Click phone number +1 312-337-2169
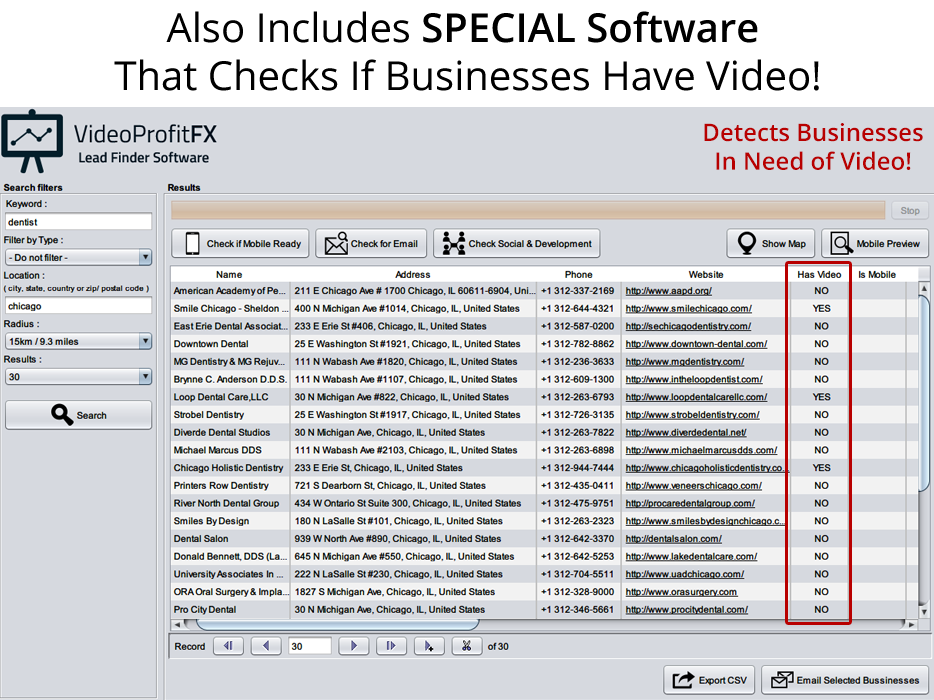Image resolution: width=934 pixels, height=700 pixels. click(x=577, y=291)
